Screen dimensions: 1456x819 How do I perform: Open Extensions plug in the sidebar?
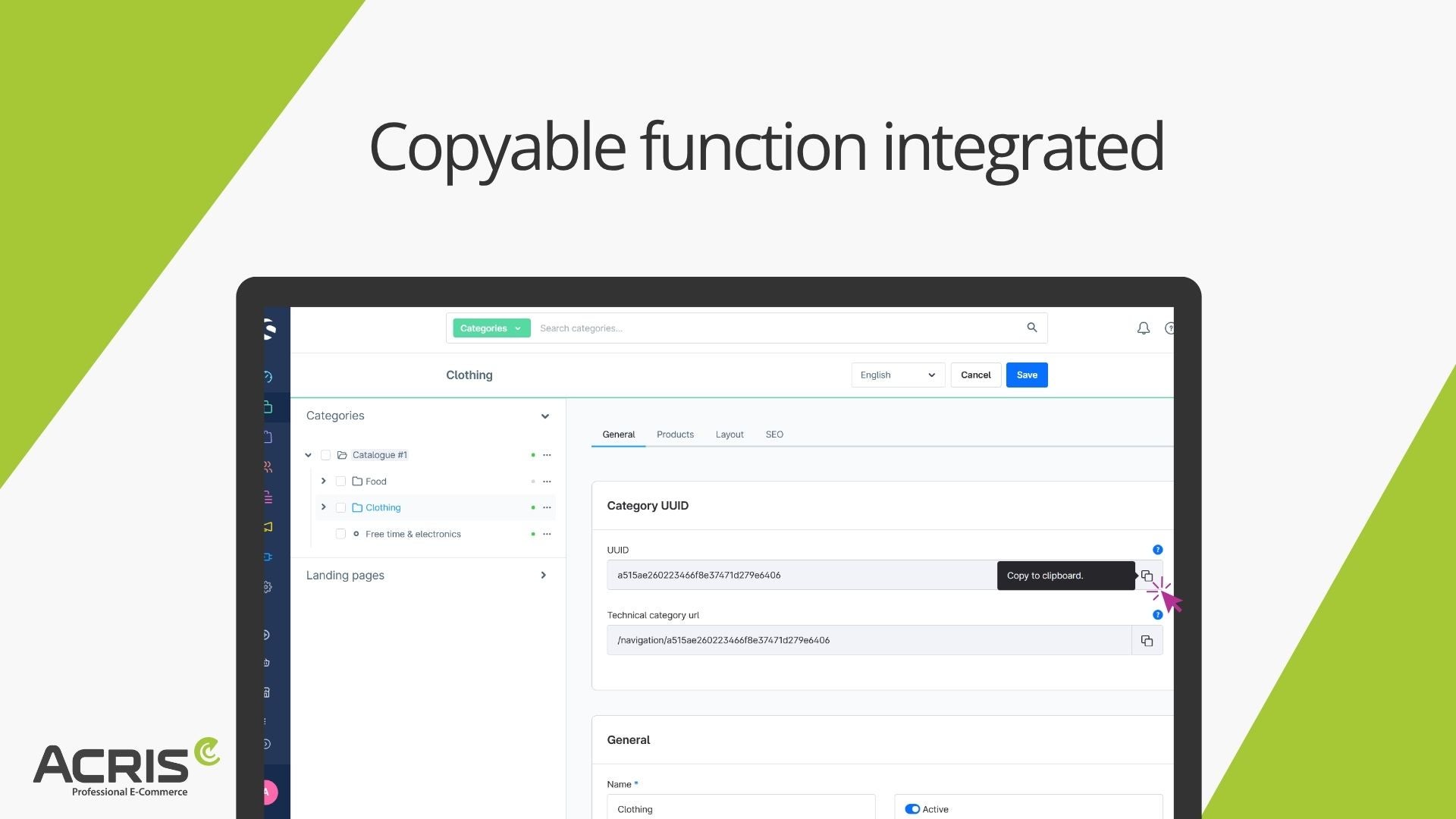(268, 557)
